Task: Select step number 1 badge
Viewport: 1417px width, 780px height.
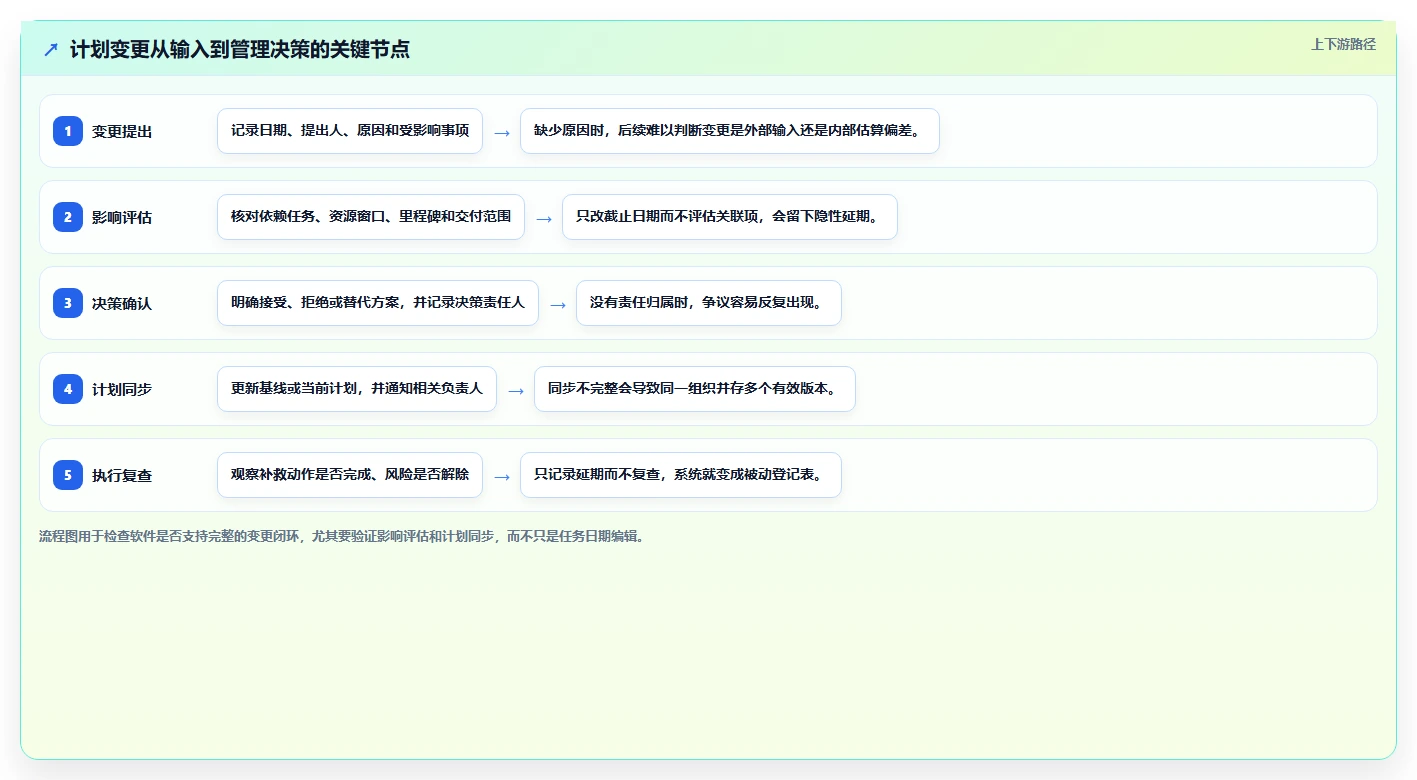Action: click(68, 131)
